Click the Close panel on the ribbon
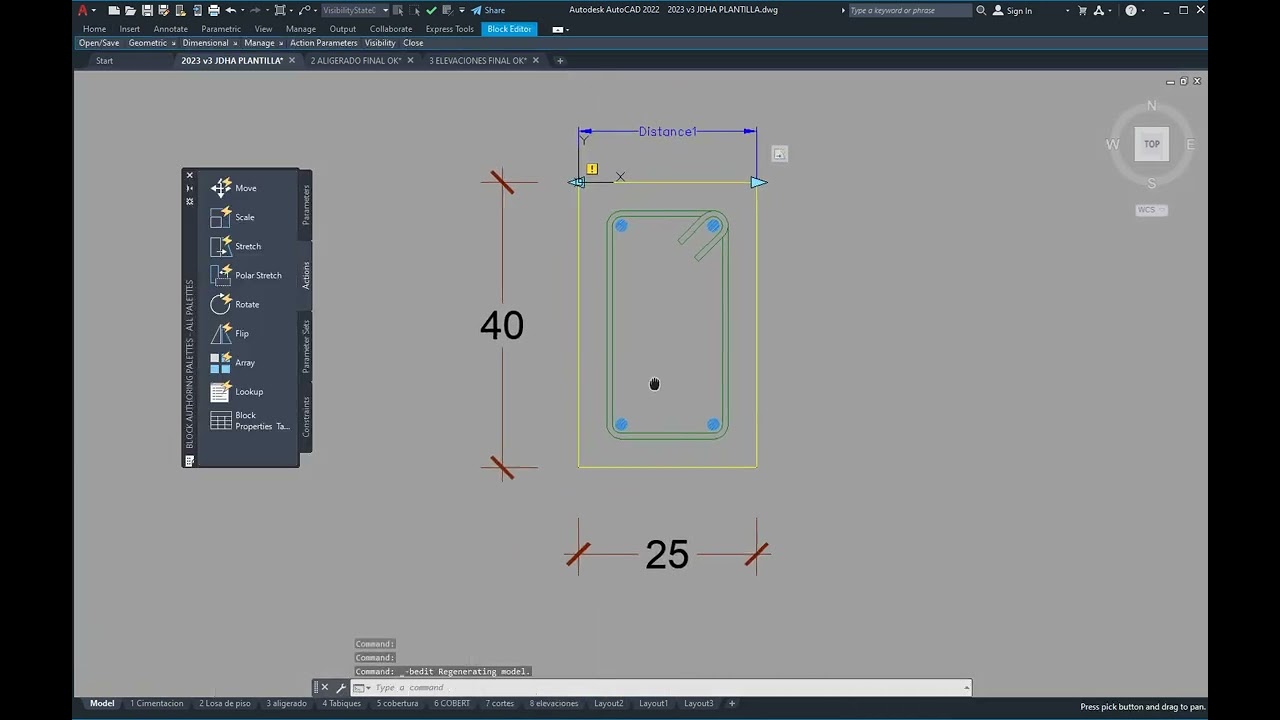This screenshot has height=720, width=1280. click(x=413, y=43)
